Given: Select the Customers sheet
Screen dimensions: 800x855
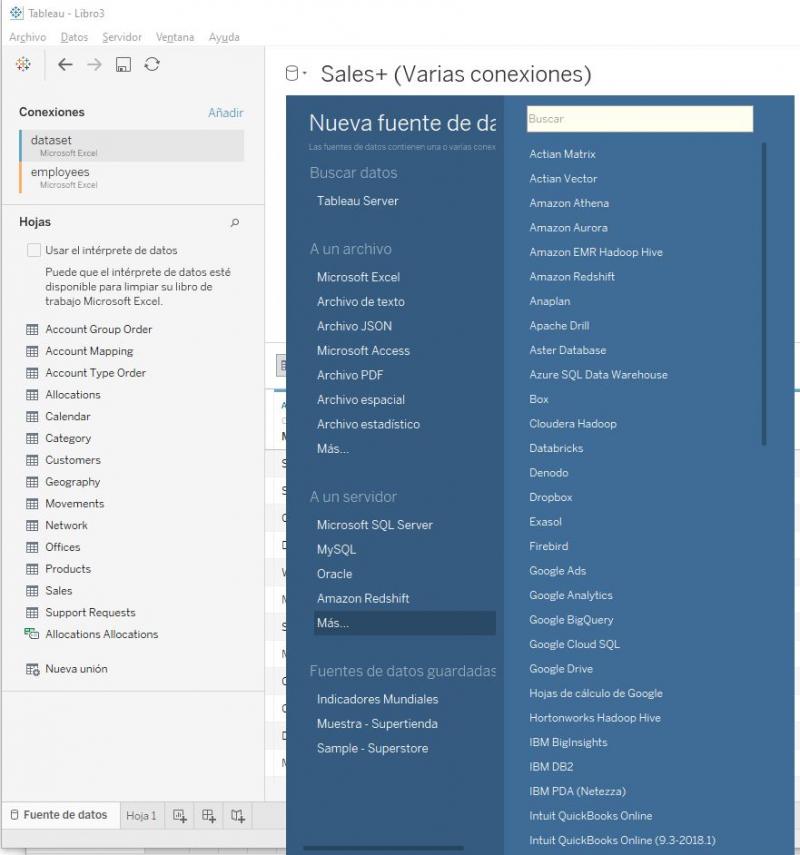Looking at the screenshot, I should pos(73,460).
